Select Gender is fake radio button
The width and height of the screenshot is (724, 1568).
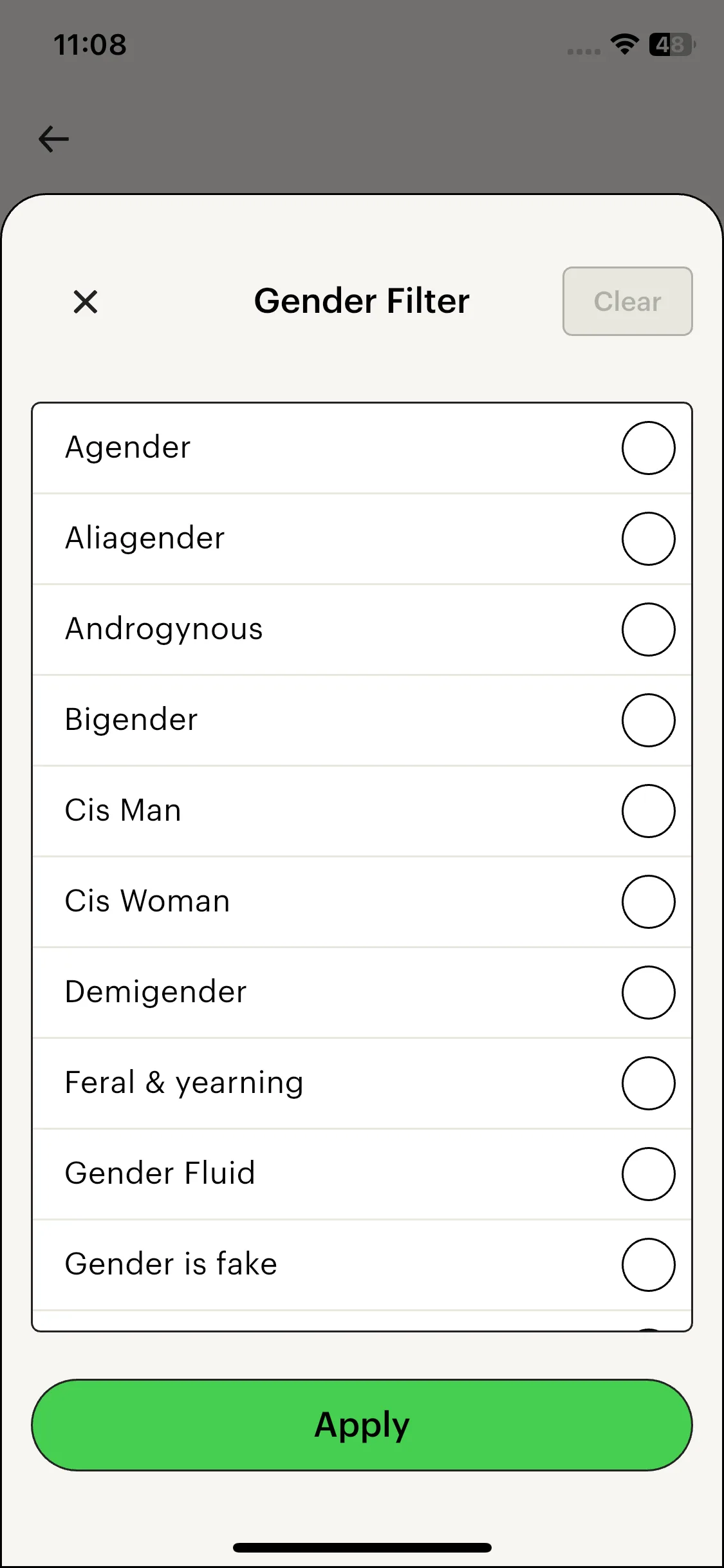(x=648, y=1265)
